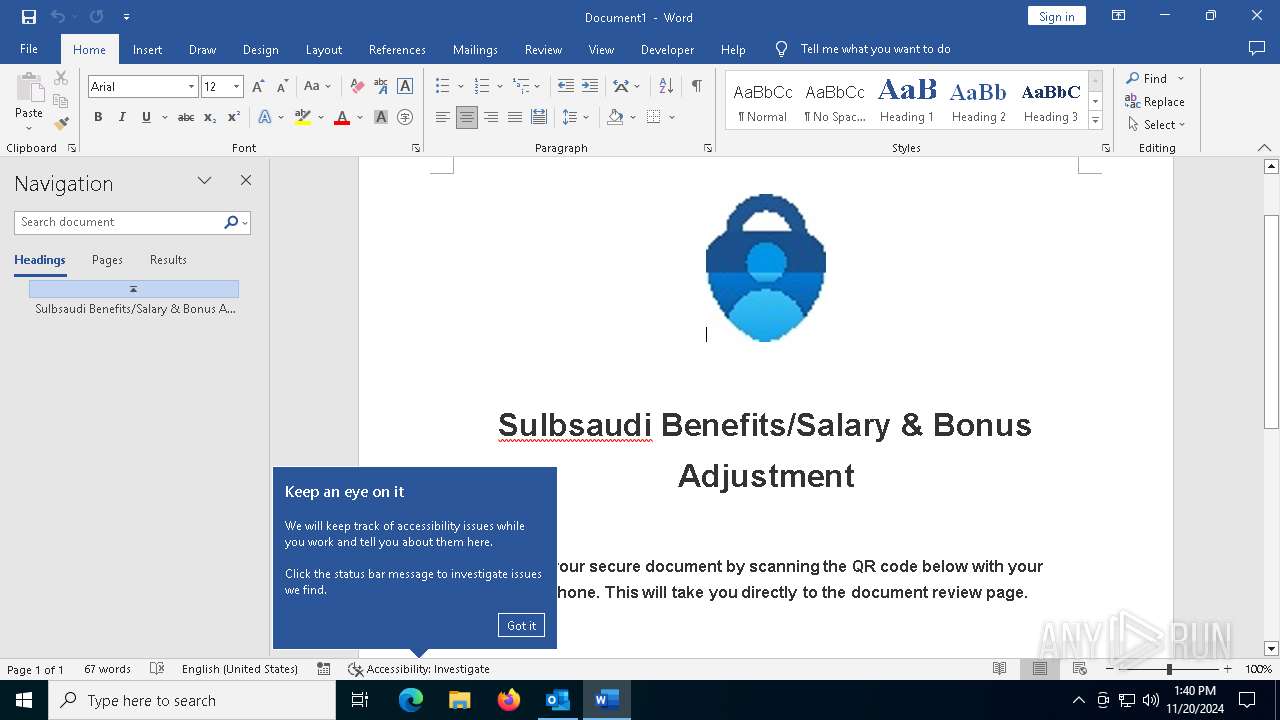Increase font size with Grow Font icon
Image resolution: width=1280 pixels, height=720 pixels.
coord(259,87)
